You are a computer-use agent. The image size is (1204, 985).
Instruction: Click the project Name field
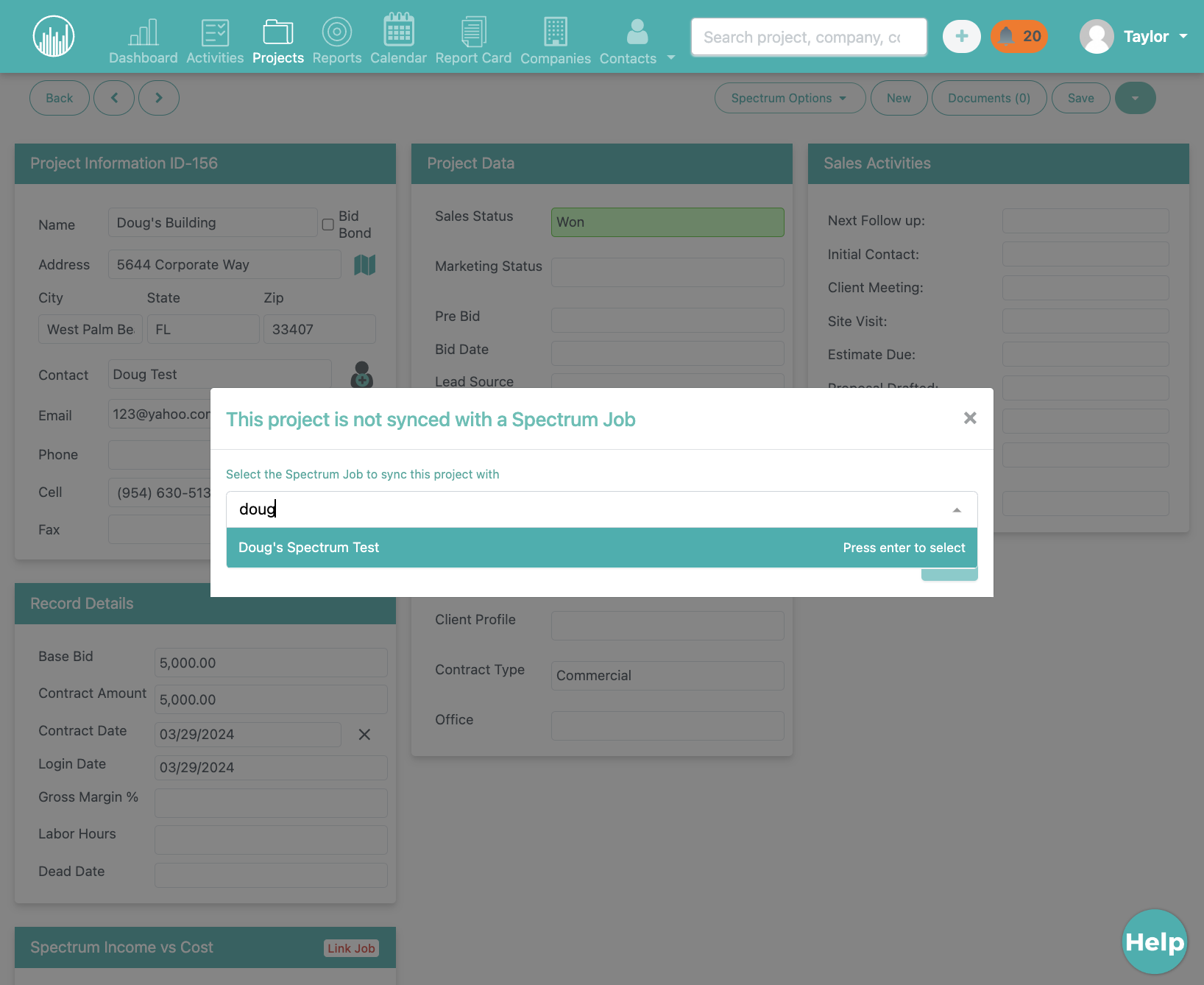click(213, 222)
